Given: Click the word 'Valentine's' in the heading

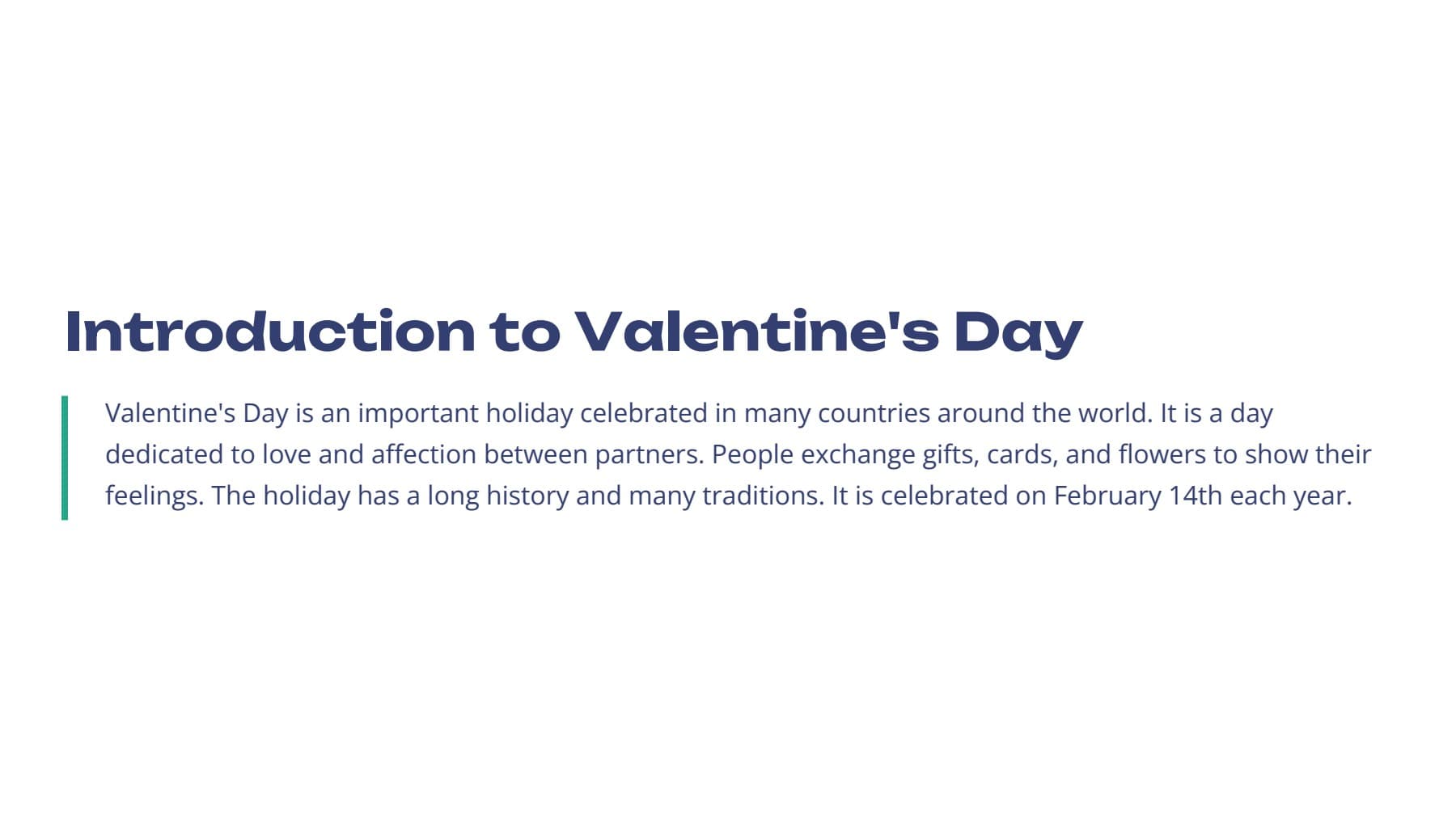Looking at the screenshot, I should [756, 331].
